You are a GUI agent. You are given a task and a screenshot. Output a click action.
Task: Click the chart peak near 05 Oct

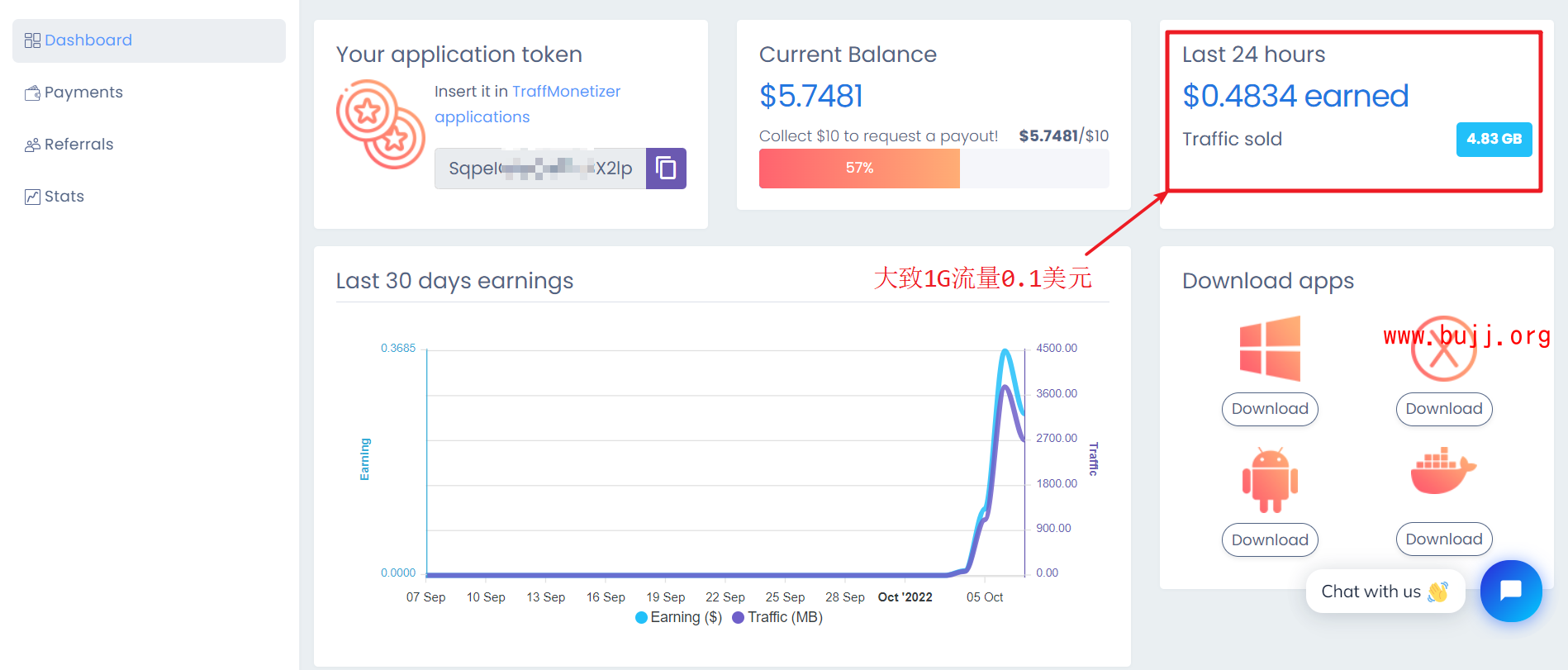pos(1005,352)
